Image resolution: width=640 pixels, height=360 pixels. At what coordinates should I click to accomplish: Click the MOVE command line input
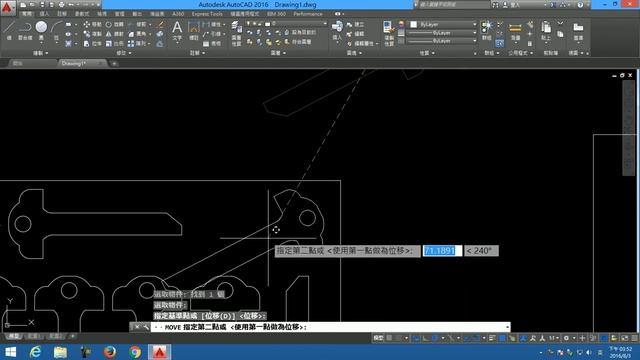point(330,327)
